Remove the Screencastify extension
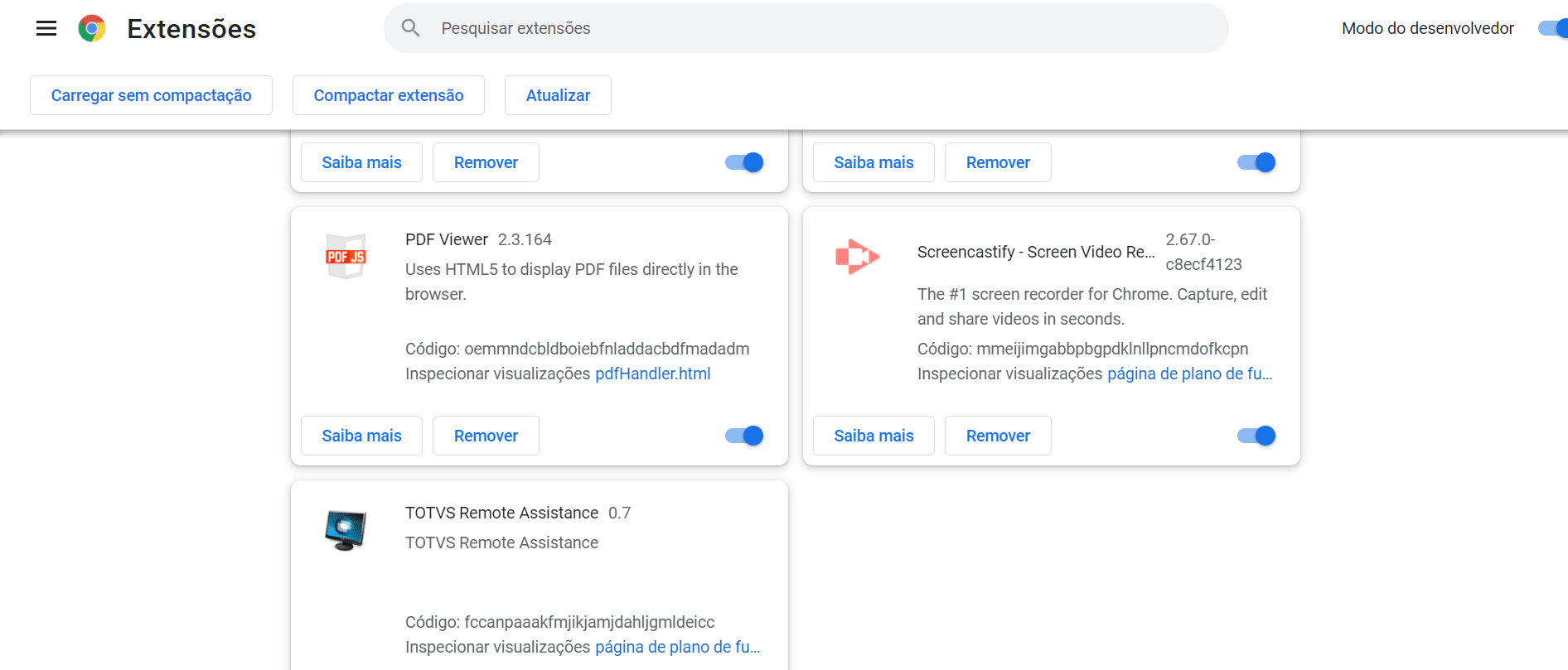1568x670 pixels. click(x=998, y=436)
